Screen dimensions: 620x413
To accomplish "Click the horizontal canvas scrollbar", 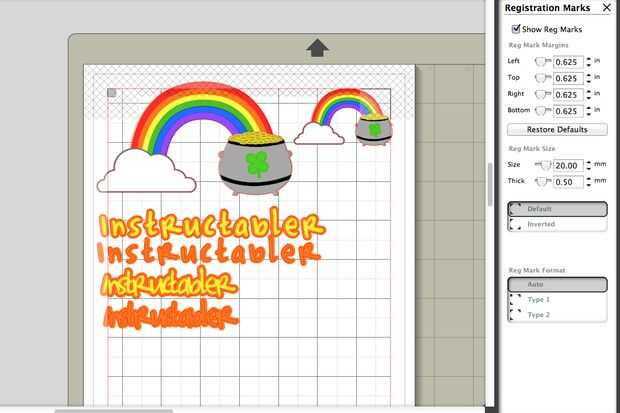I will [x=114, y=411].
